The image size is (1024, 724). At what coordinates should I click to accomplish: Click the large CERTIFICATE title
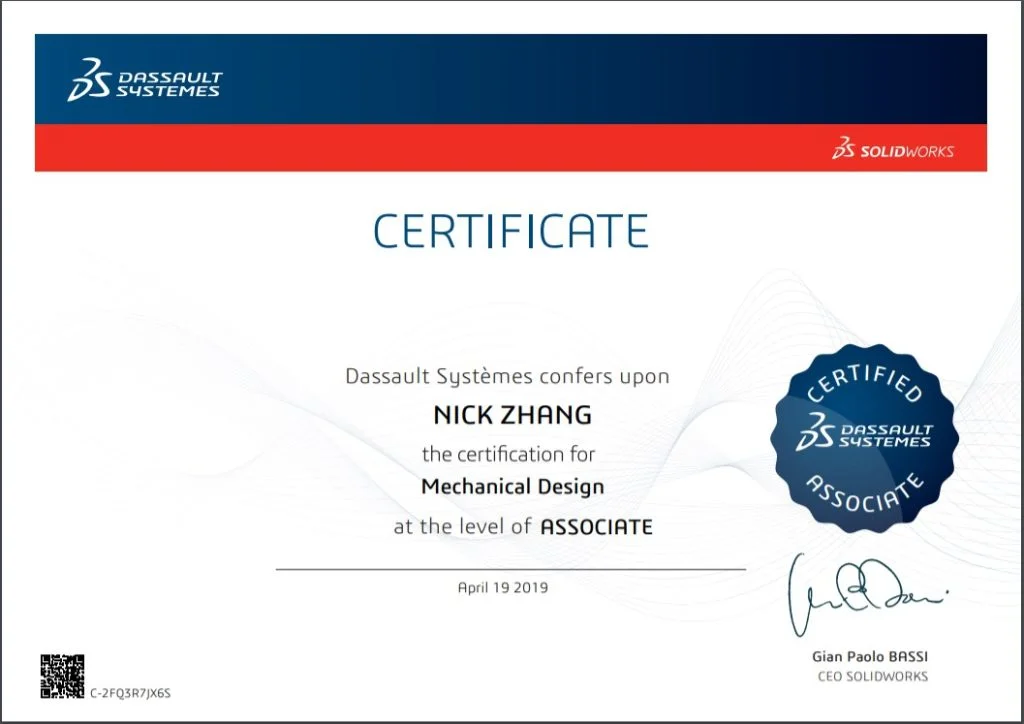511,231
